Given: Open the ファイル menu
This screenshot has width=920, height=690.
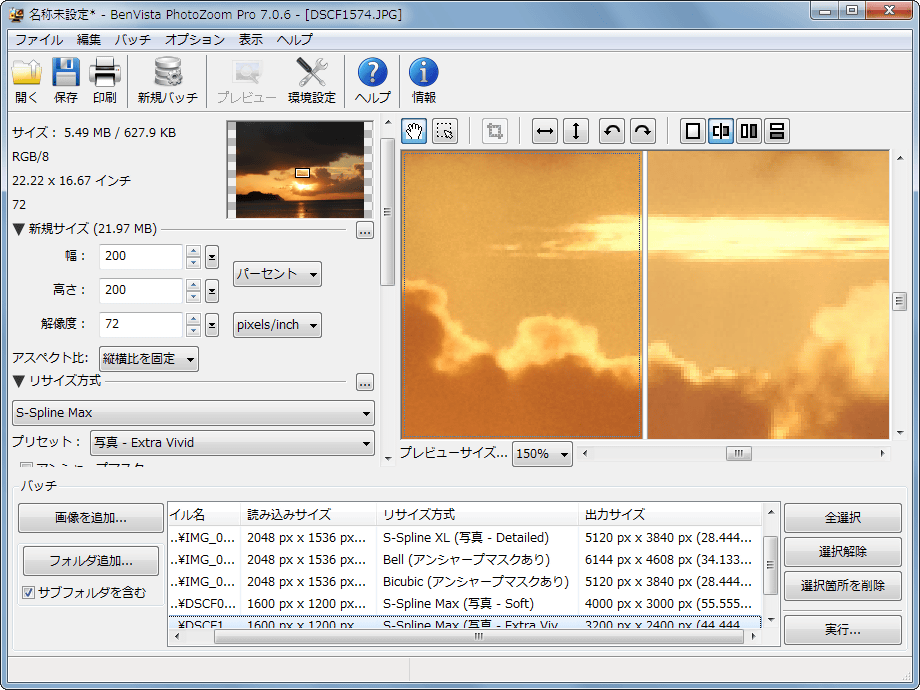Looking at the screenshot, I should [39, 39].
